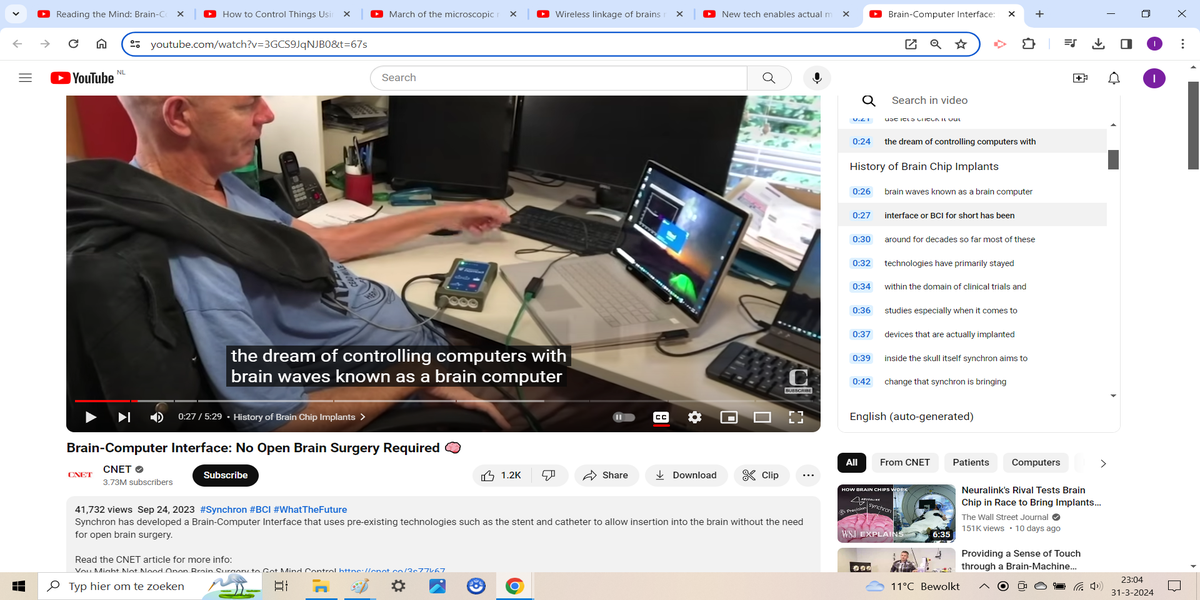Open the YouTube account avatar menu
The height and width of the screenshot is (600, 1200).
tap(1154, 78)
